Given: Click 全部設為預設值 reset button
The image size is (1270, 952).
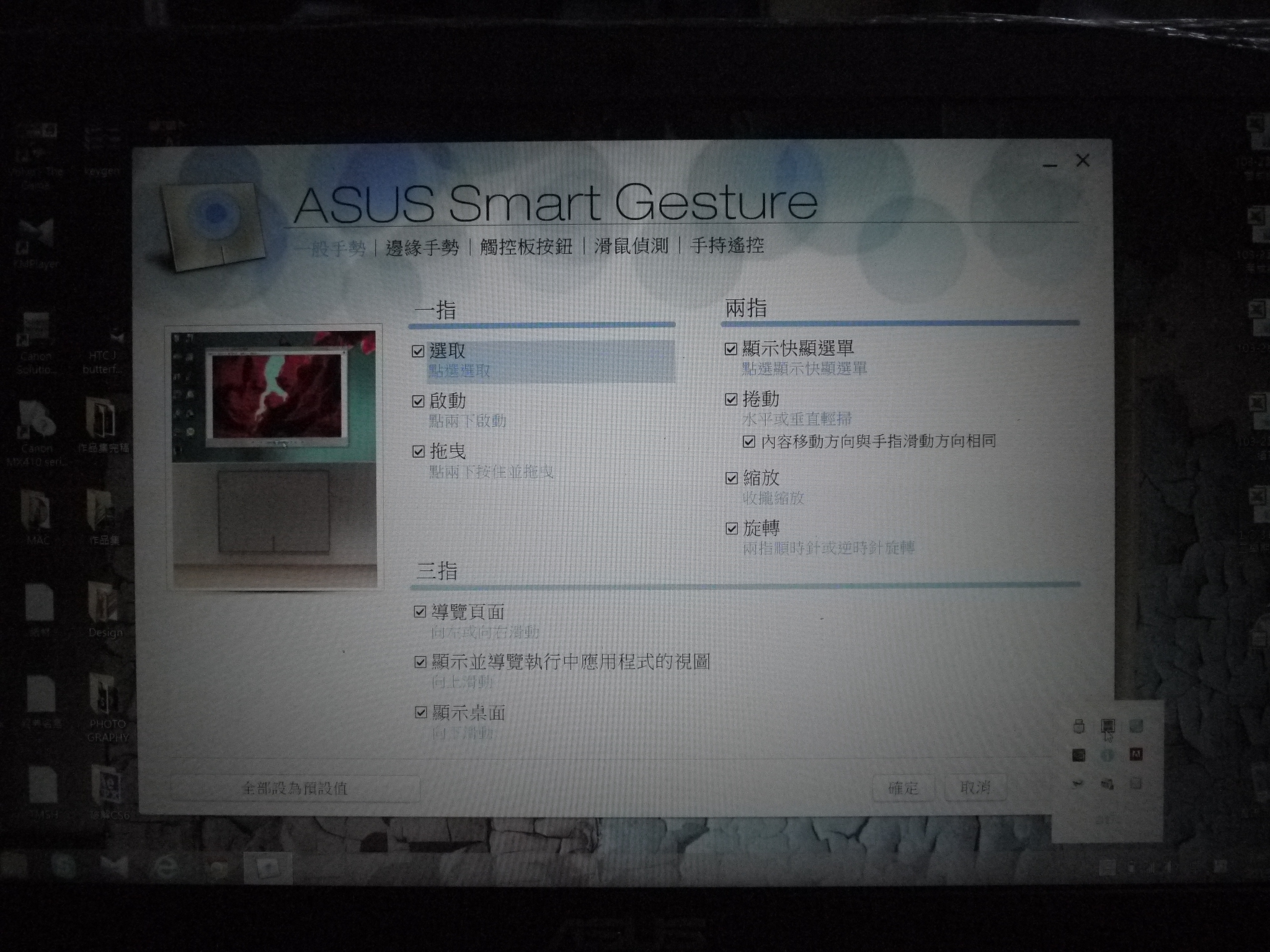Looking at the screenshot, I should [295, 788].
